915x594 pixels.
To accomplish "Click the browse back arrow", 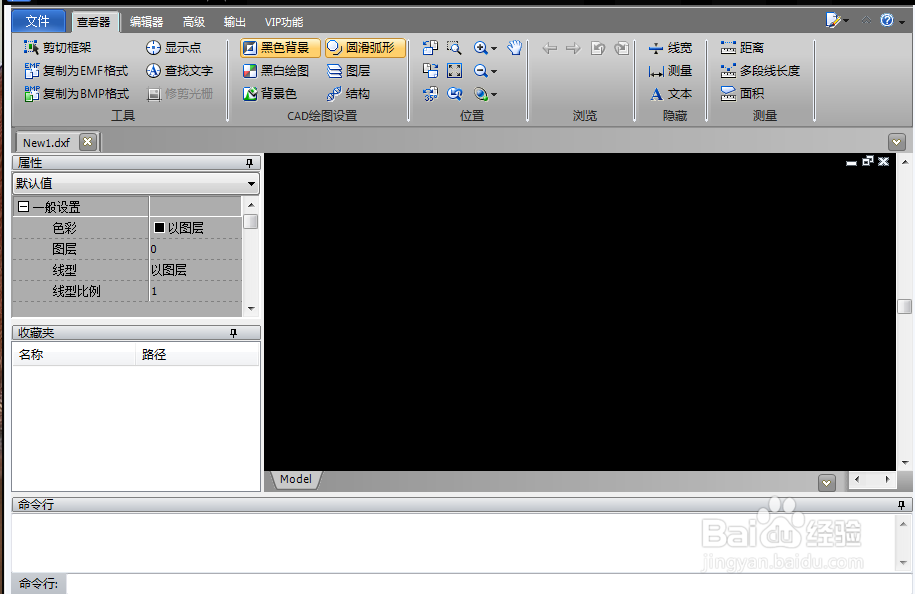I will [x=549, y=48].
